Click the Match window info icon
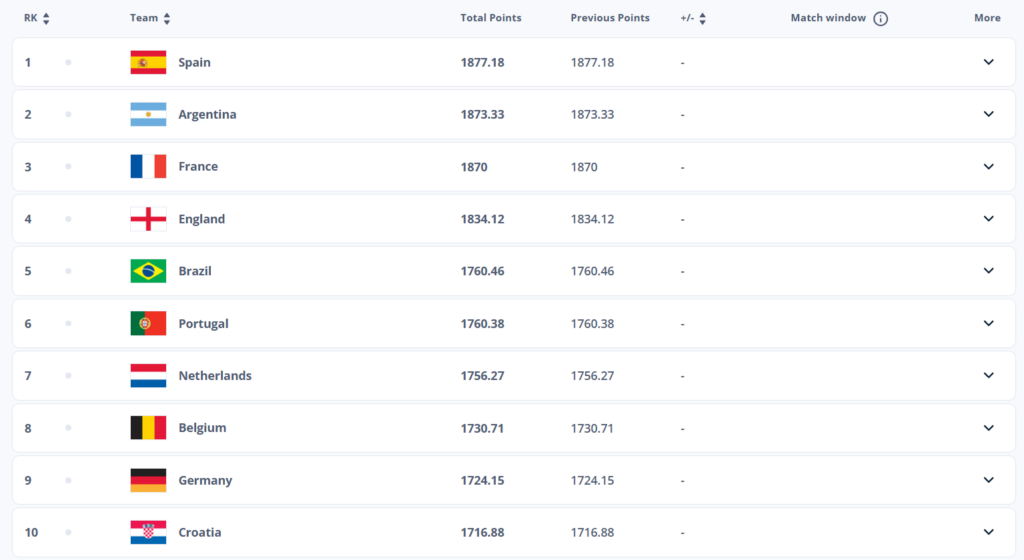 pos(880,19)
